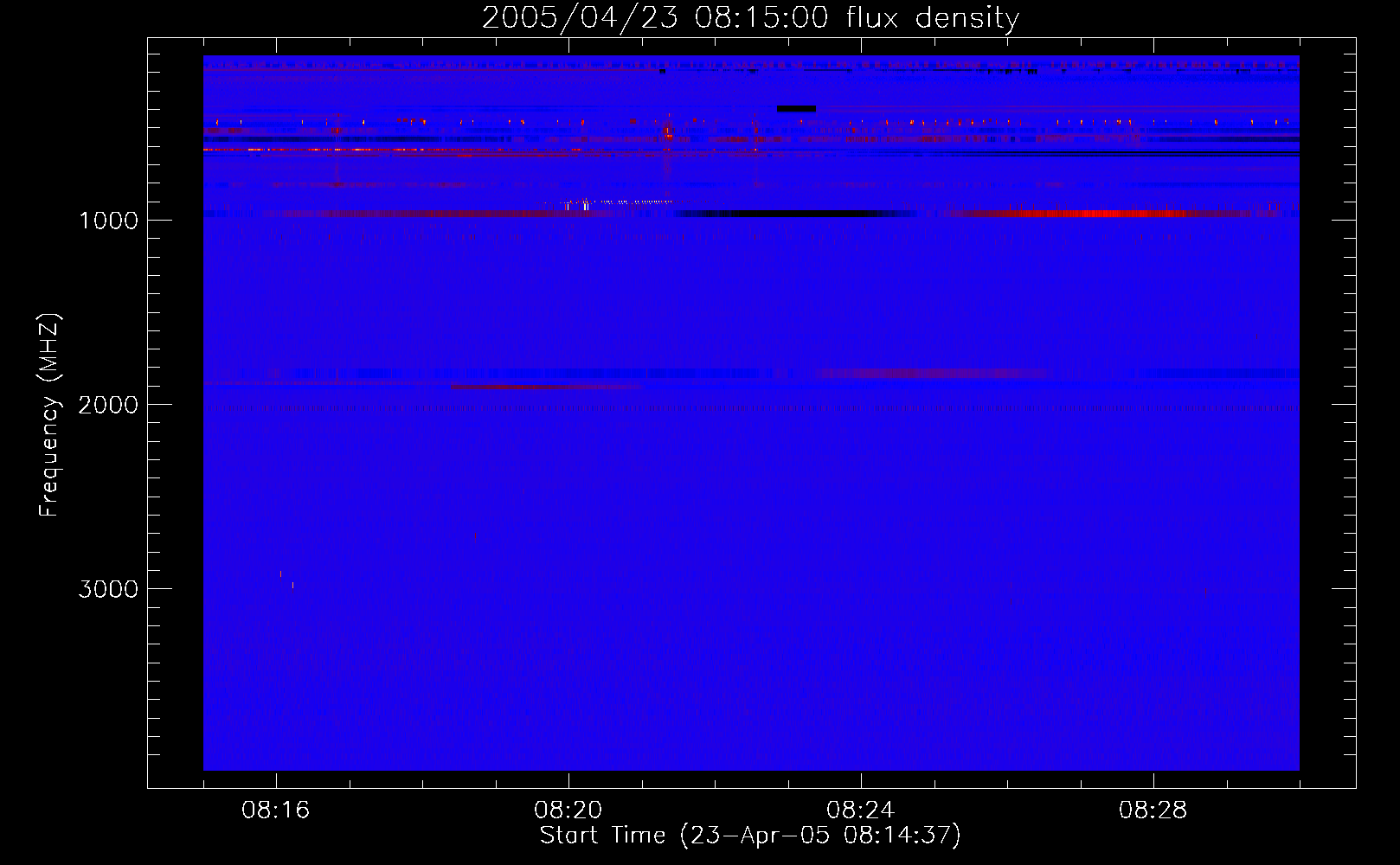Screen dimensions: 1400x865
Task: Select the 'Start Time (23-Apr-05 08:14:37)' label
Action: 750,836
